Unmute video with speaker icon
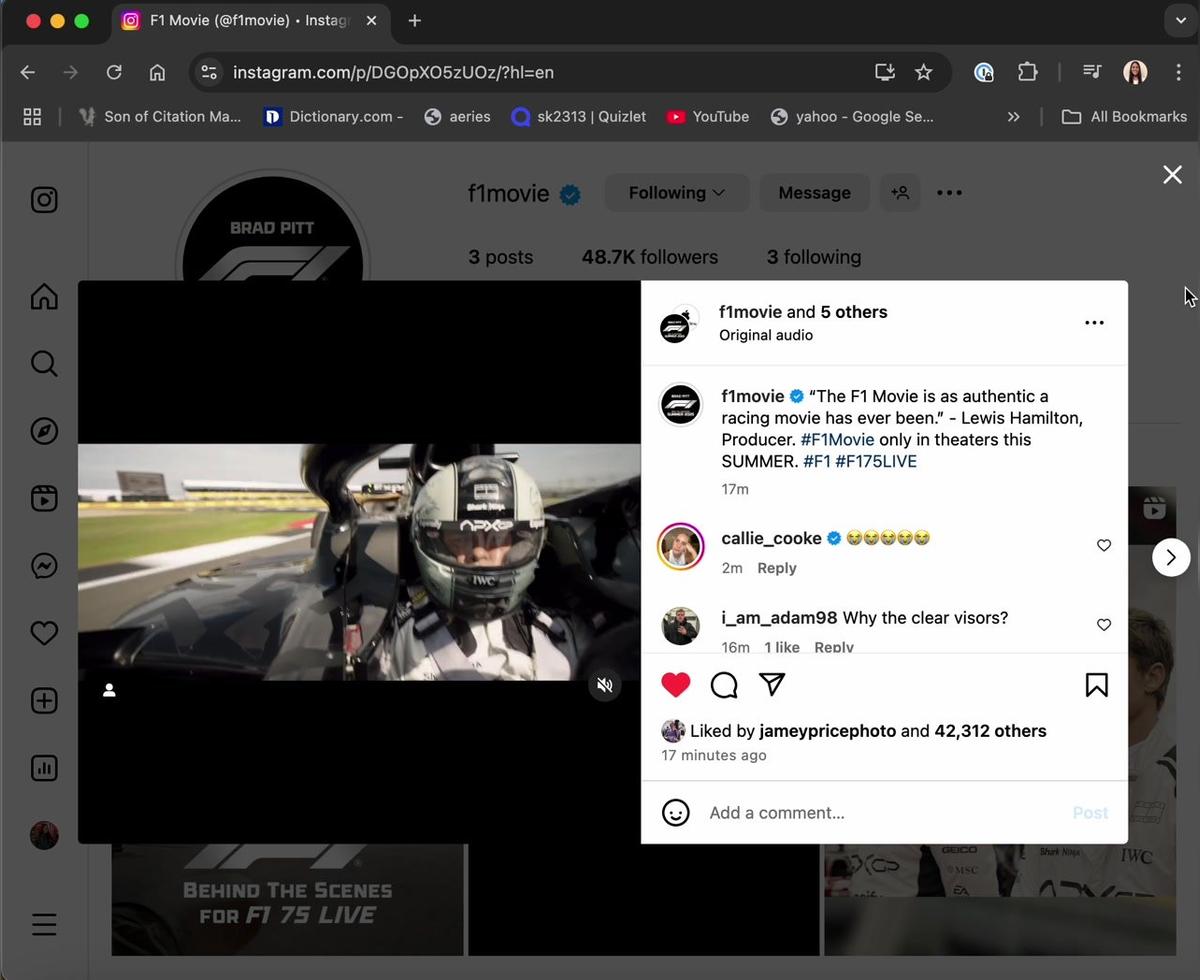This screenshot has width=1200, height=980. [x=604, y=685]
